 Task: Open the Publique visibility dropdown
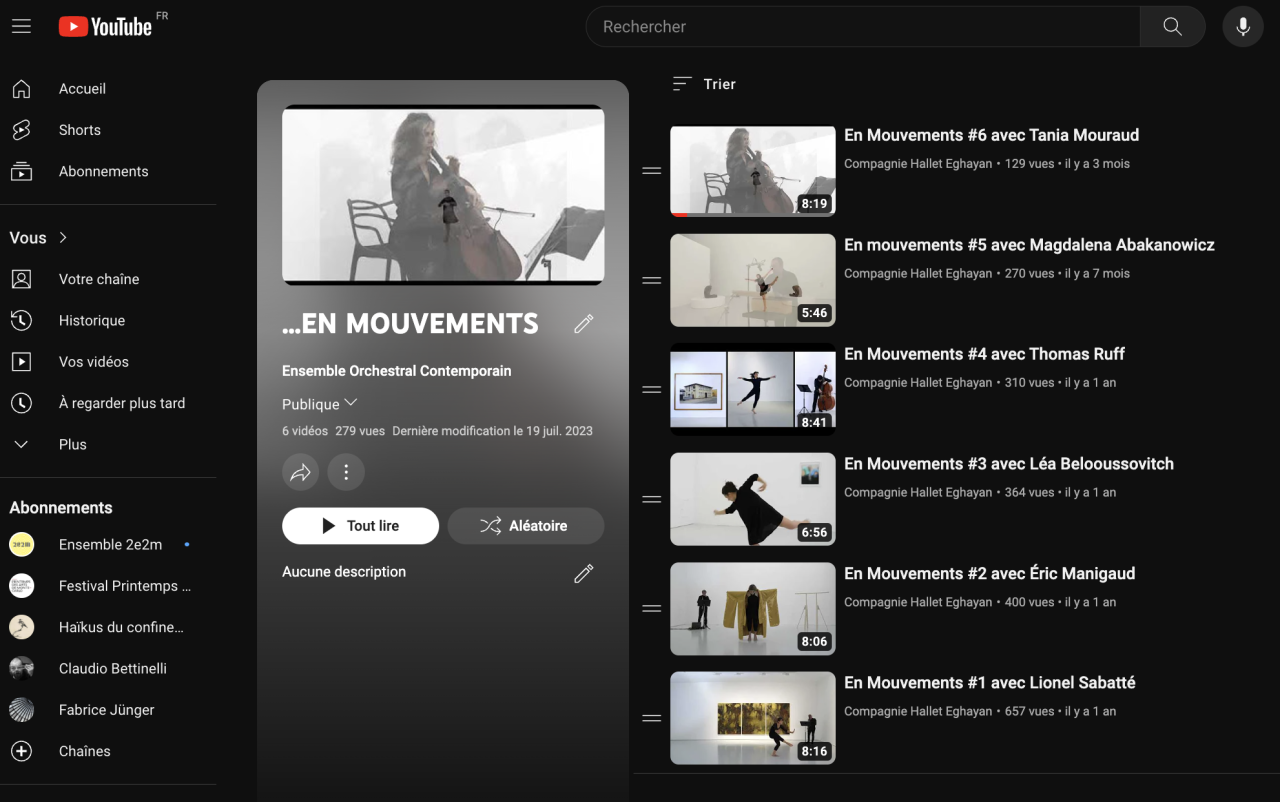point(320,404)
